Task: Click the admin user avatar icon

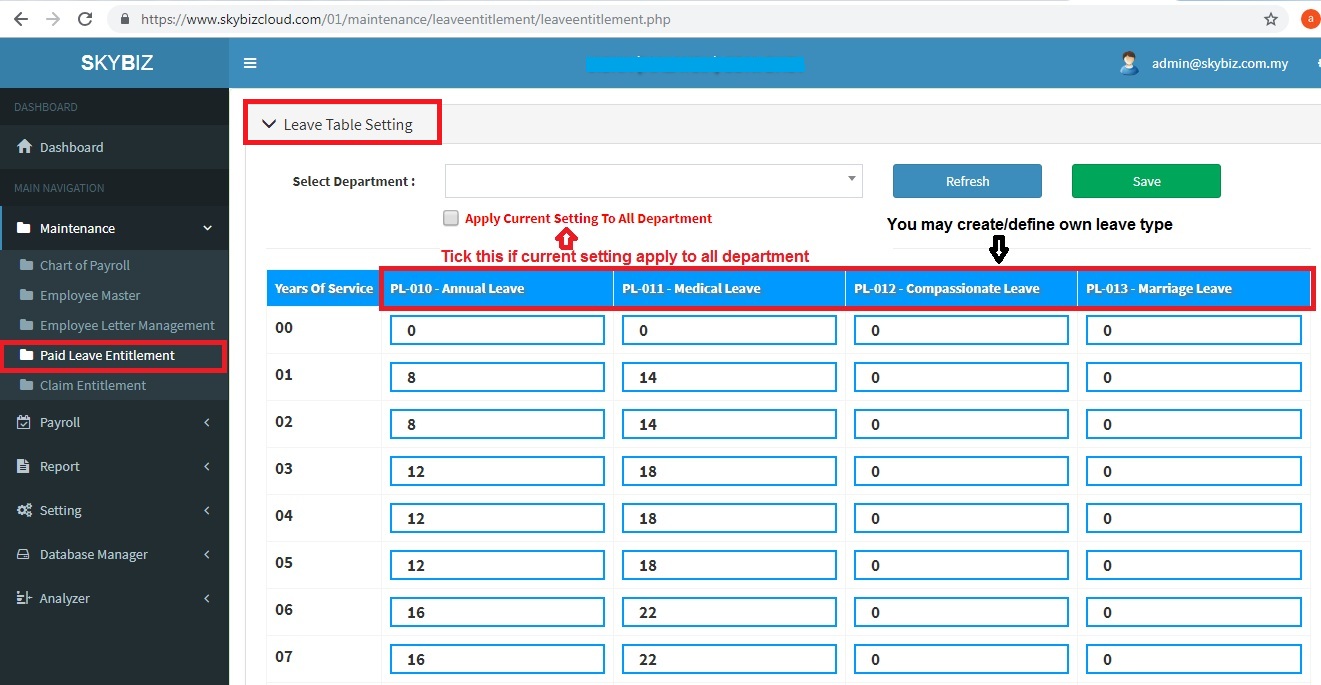Action: [1129, 63]
